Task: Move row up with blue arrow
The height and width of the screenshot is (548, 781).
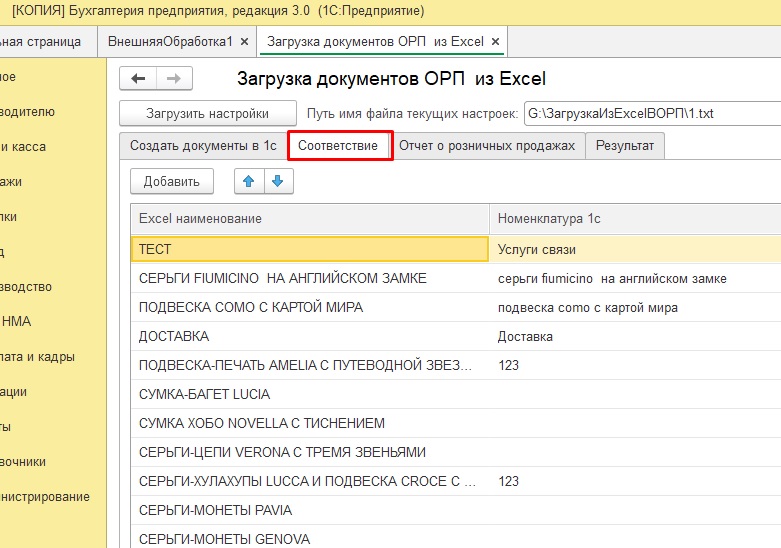Action: point(249,181)
